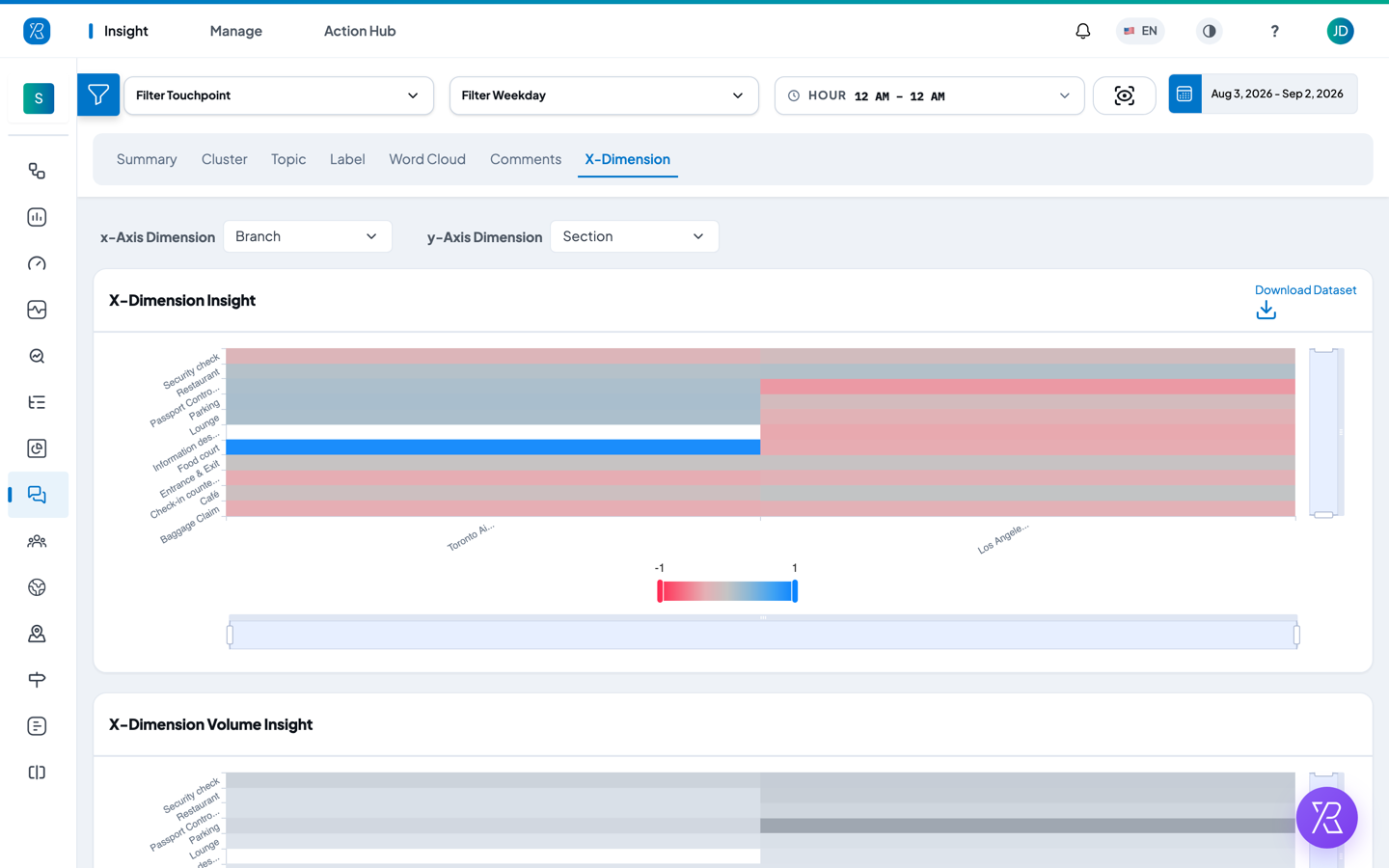
Task: Click the focus capture icon button
Action: point(1124,95)
